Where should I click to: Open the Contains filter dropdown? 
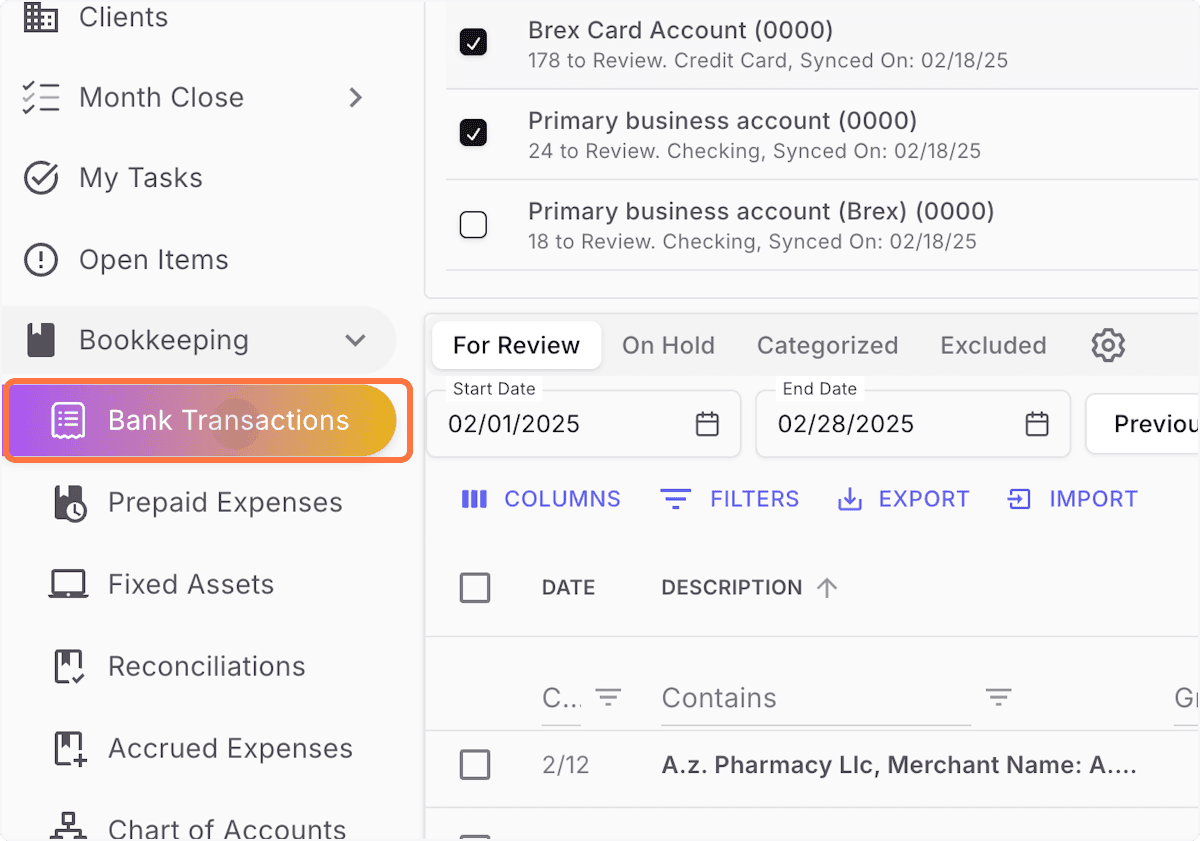999,697
